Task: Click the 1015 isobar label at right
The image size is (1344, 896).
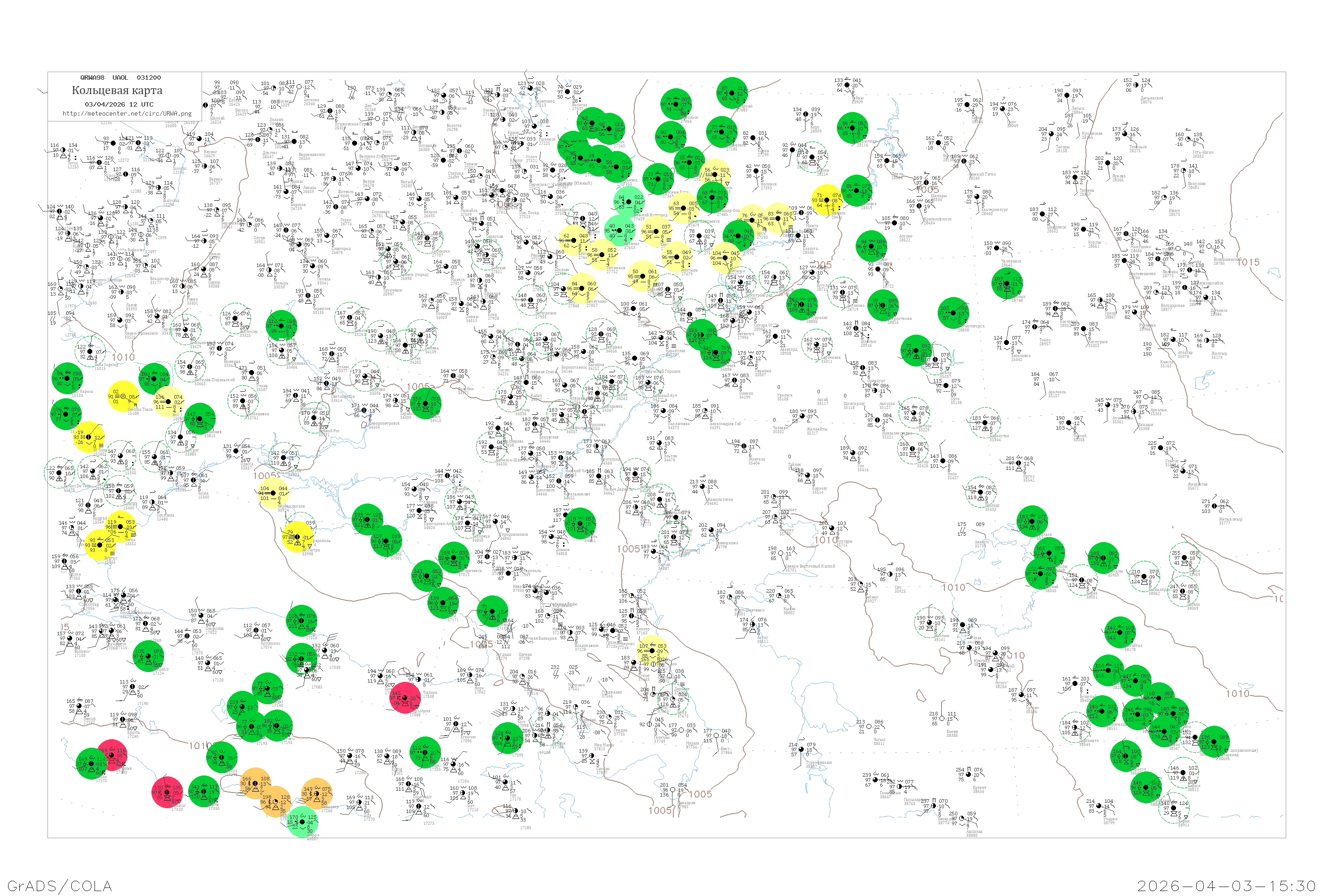Action: 1248,262
